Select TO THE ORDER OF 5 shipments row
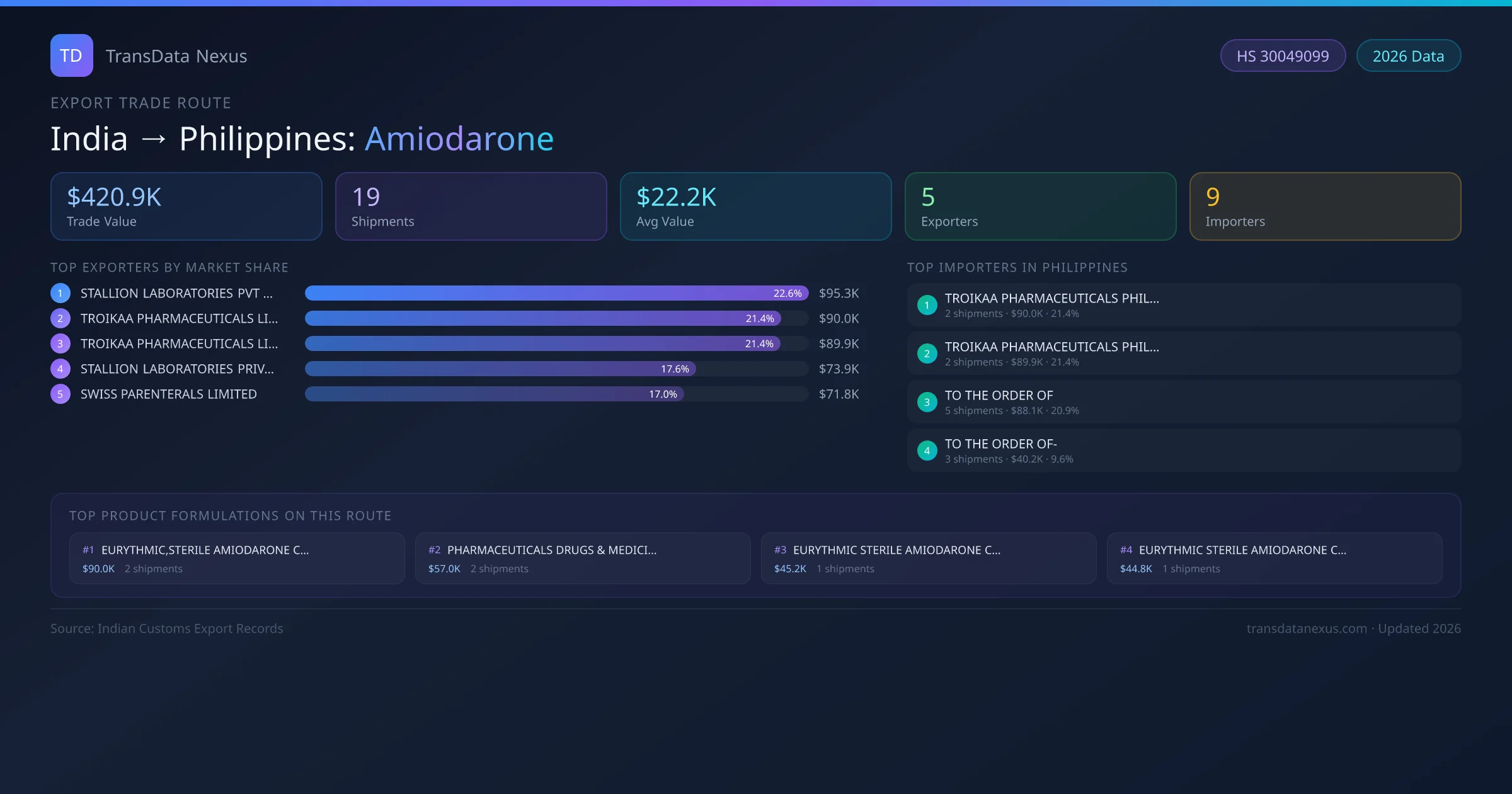The height and width of the screenshot is (794, 1512). [1184, 402]
